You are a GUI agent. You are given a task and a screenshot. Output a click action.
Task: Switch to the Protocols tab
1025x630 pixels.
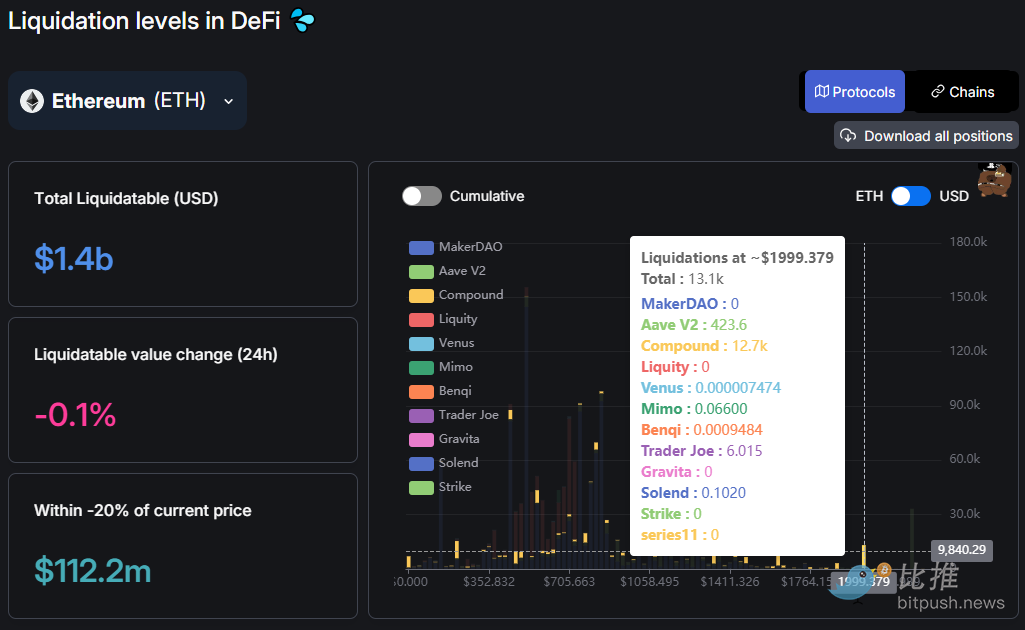click(x=855, y=92)
